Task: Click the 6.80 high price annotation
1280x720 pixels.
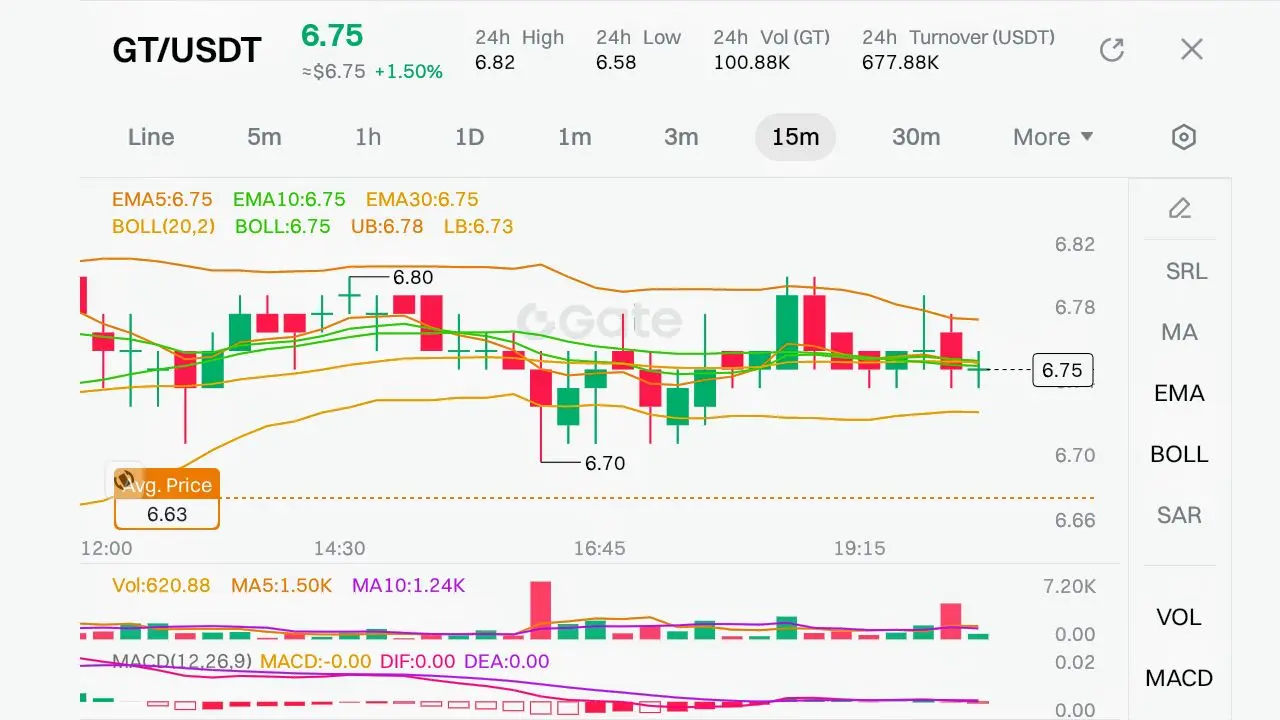Action: coord(413,277)
